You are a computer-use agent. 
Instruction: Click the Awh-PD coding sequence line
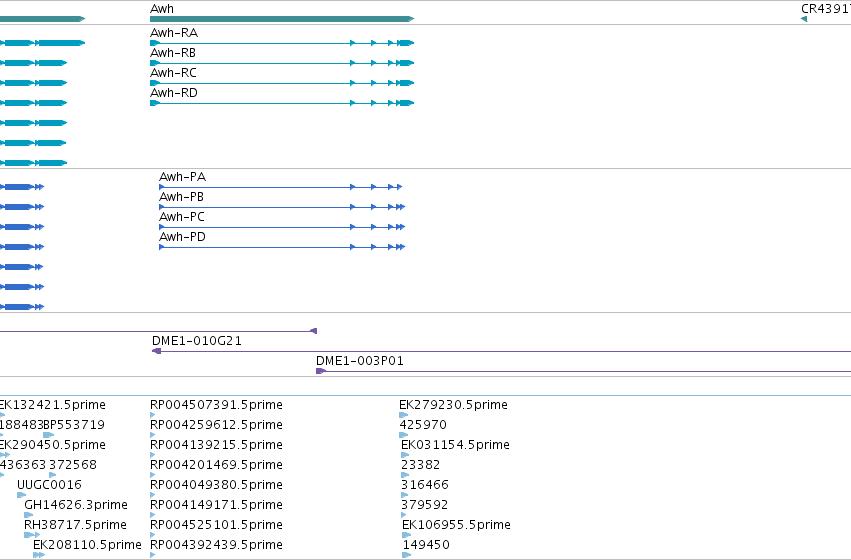tap(282, 247)
